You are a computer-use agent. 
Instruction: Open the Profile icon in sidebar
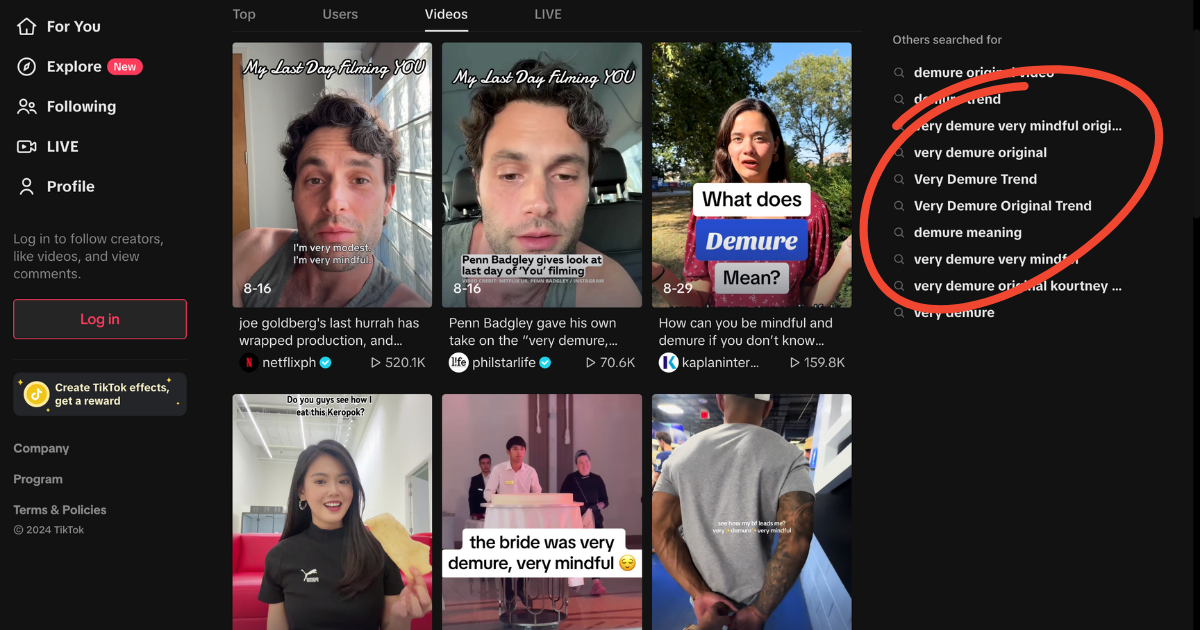(x=28, y=186)
